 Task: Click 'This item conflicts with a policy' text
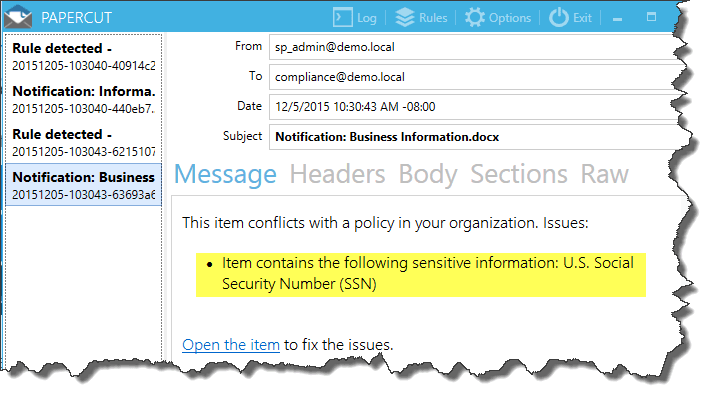coord(385,223)
